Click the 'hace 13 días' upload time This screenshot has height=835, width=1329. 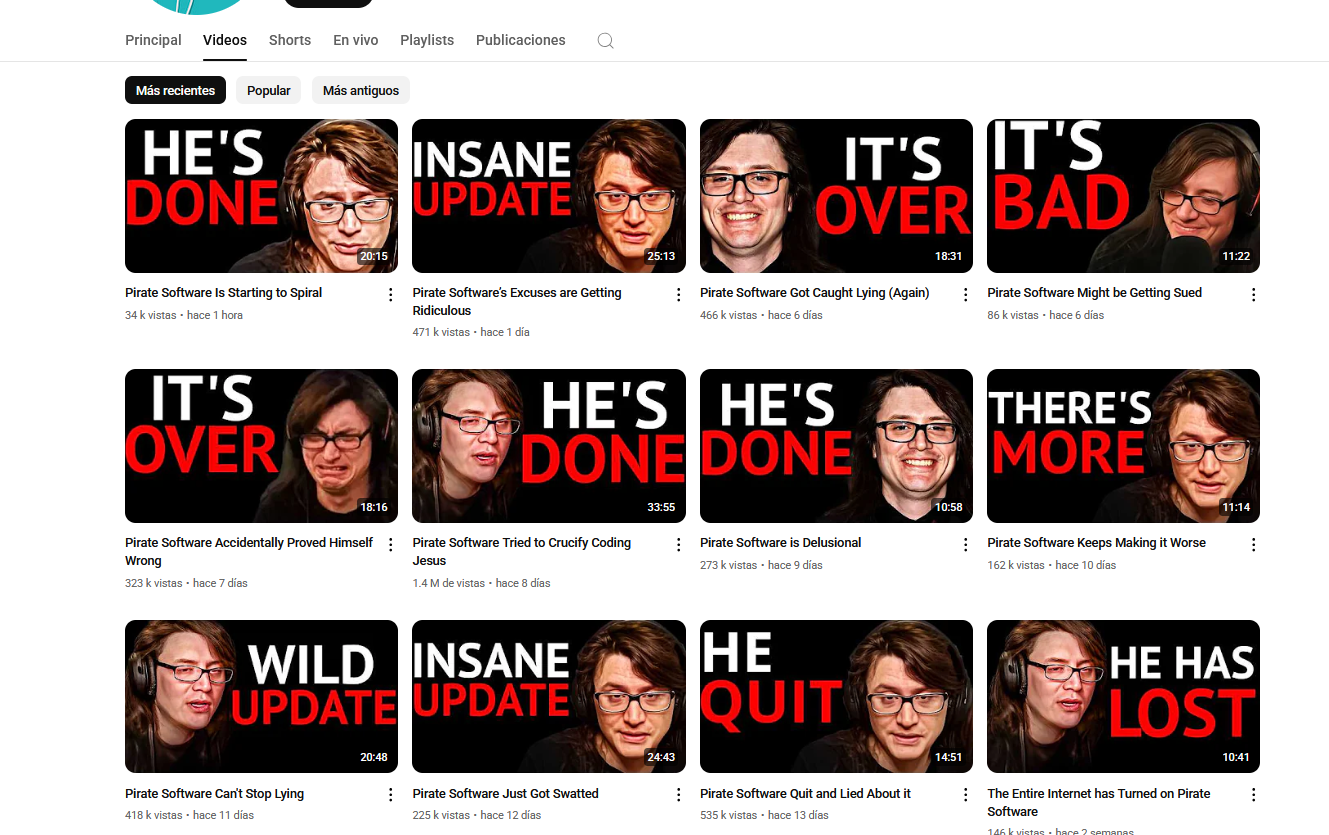click(799, 815)
